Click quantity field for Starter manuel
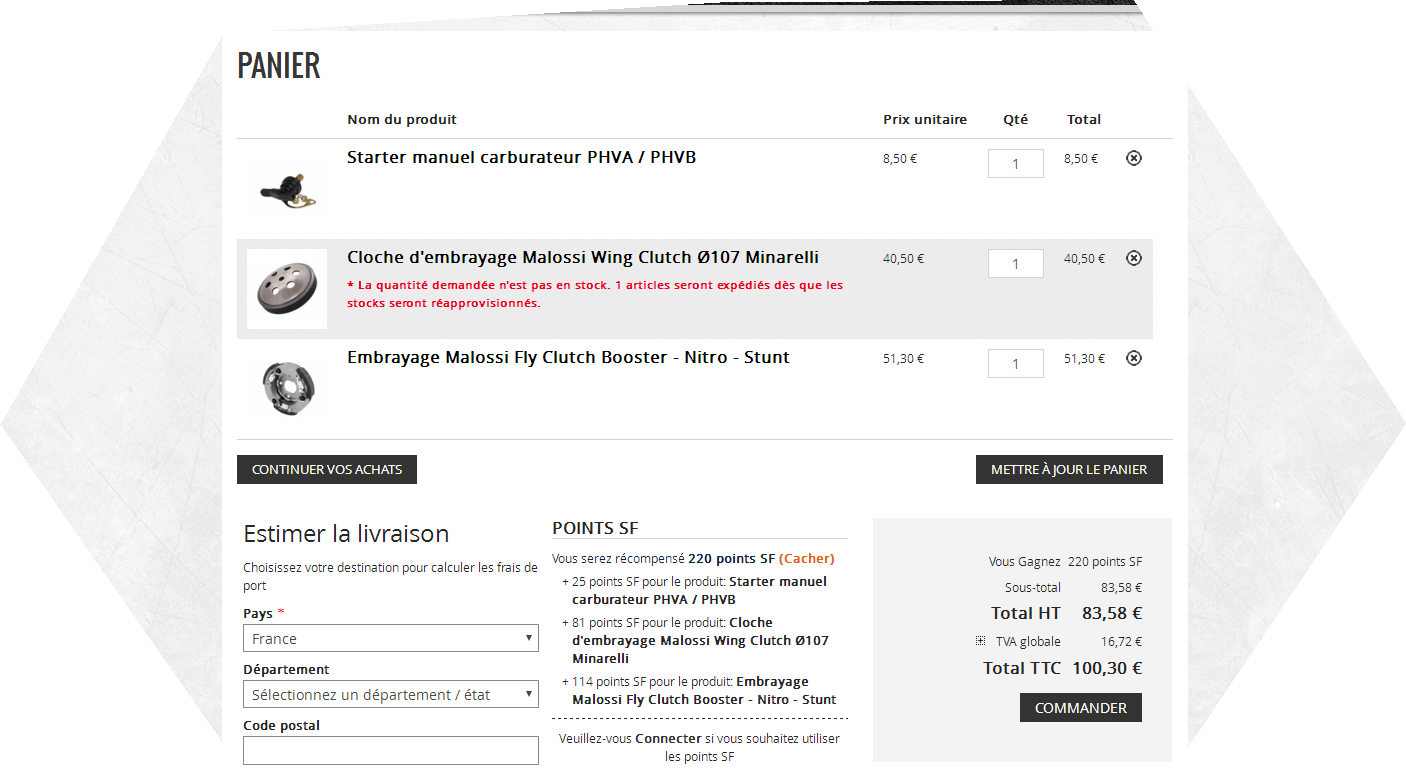Image resolution: width=1406 pixels, height=773 pixels. 1015,163
